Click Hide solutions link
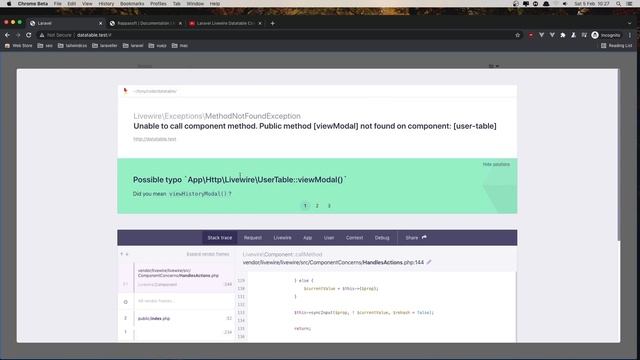Image resolution: width=640 pixels, height=360 pixels. coord(496,164)
